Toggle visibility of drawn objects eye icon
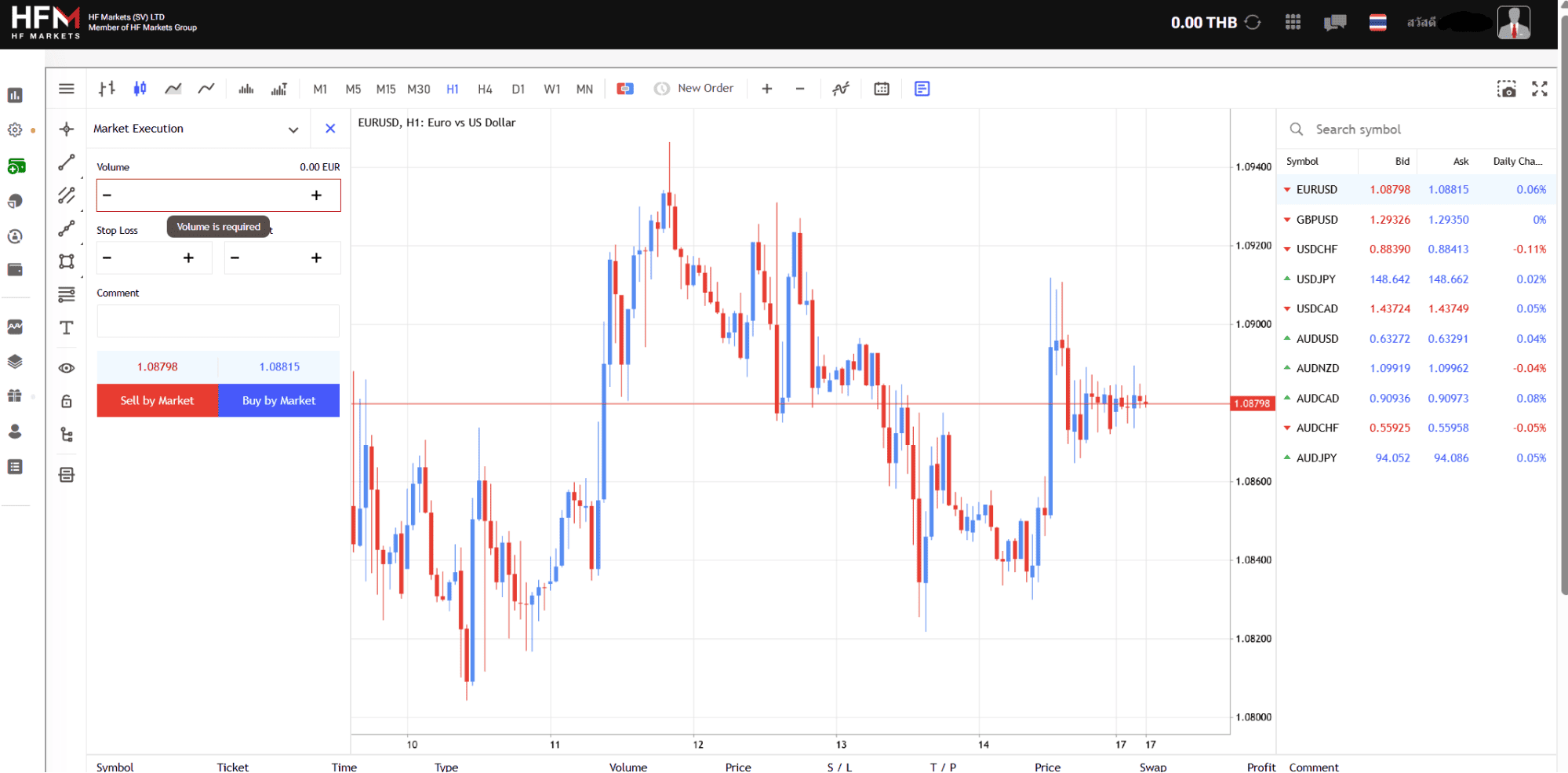1568x773 pixels. pyautogui.click(x=67, y=368)
